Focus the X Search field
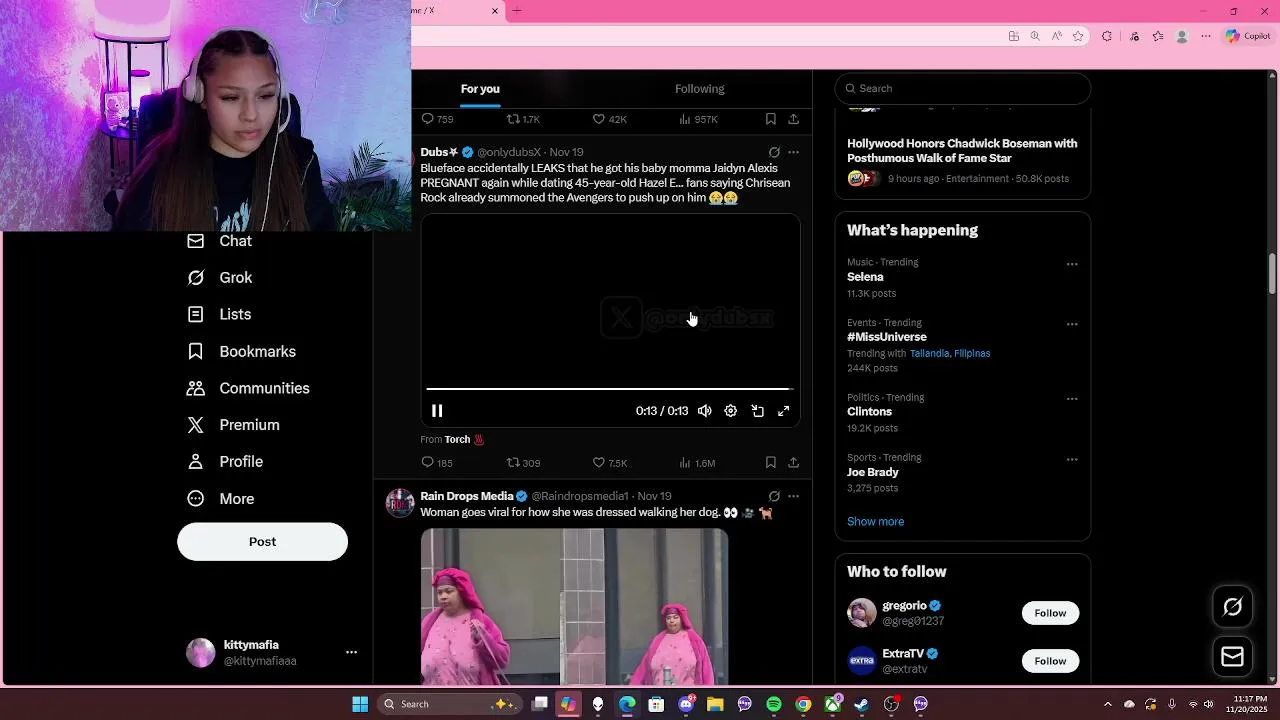 (x=962, y=88)
